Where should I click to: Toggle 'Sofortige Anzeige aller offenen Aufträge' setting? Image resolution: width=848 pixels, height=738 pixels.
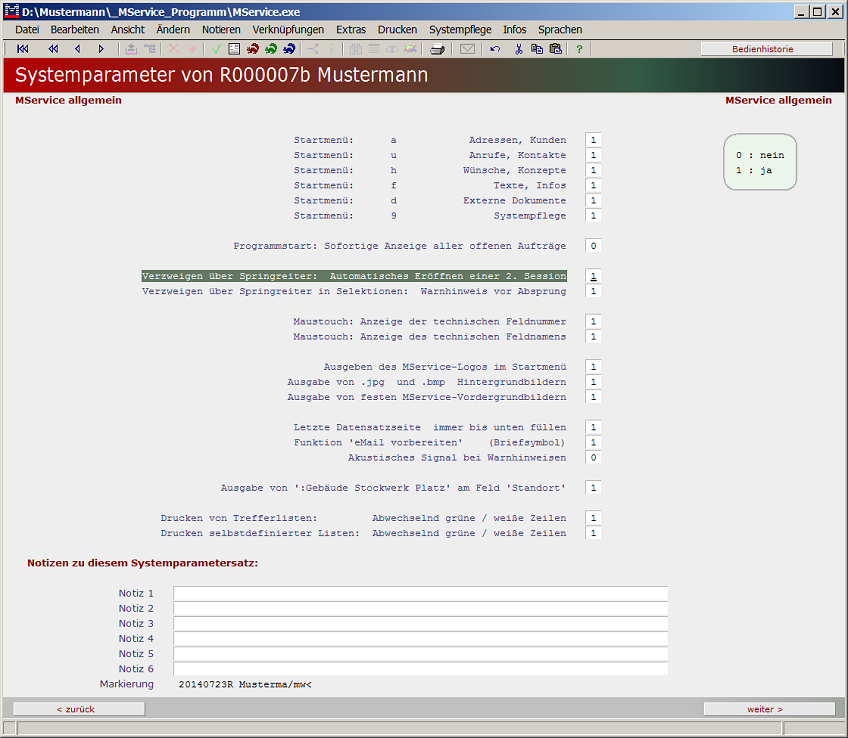click(x=593, y=245)
